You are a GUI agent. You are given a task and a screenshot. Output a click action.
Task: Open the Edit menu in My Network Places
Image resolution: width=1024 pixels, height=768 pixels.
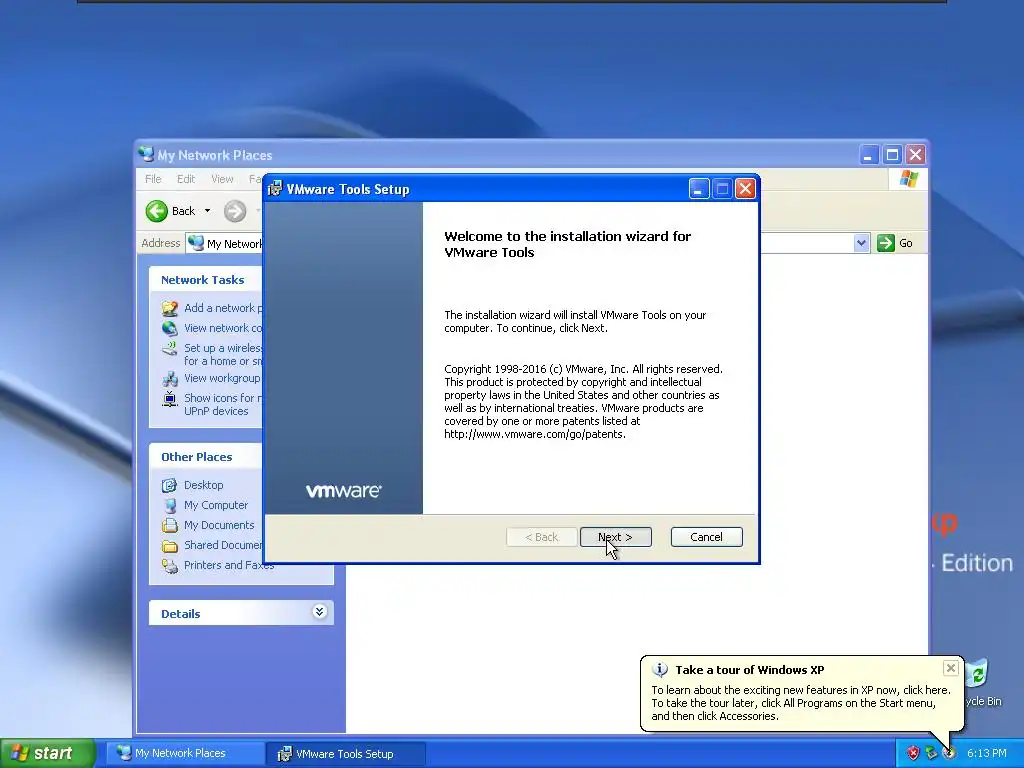(185, 179)
